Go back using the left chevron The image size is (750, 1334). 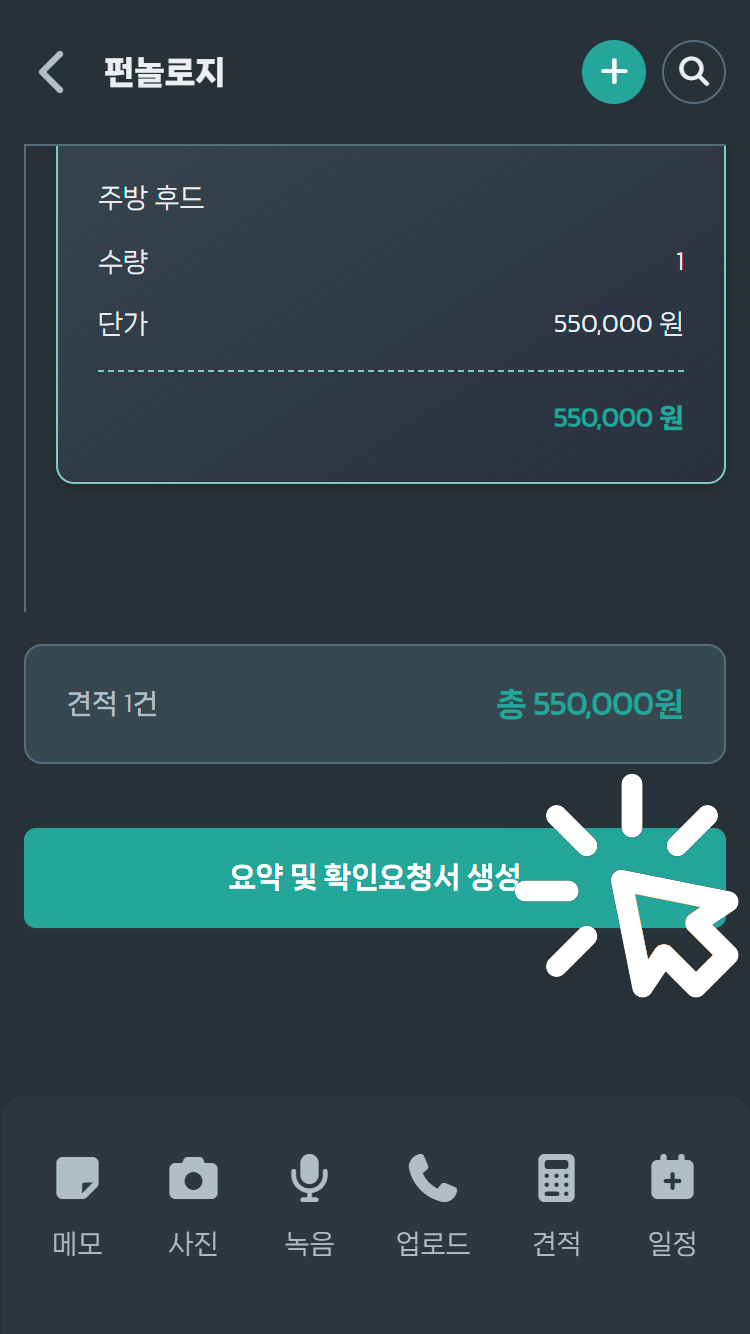(51, 73)
